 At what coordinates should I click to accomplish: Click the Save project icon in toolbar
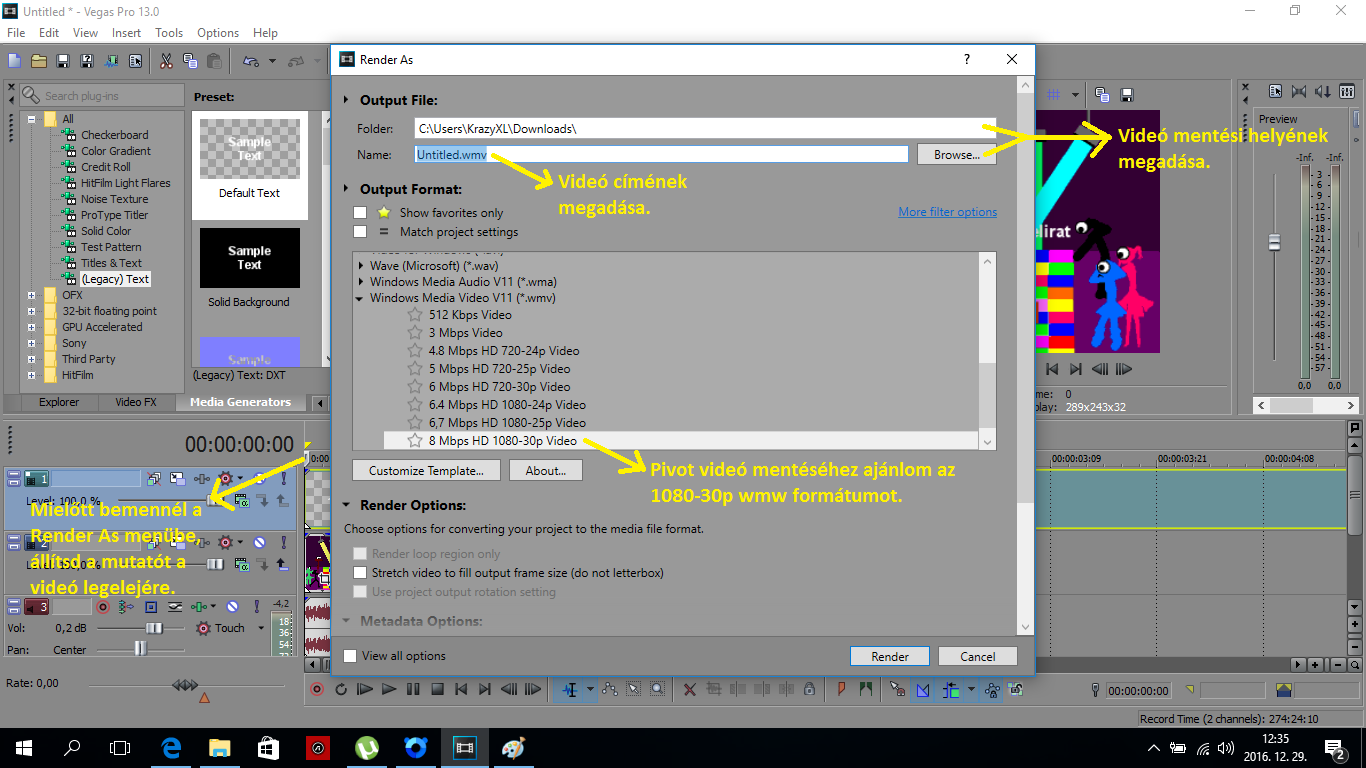[63, 61]
